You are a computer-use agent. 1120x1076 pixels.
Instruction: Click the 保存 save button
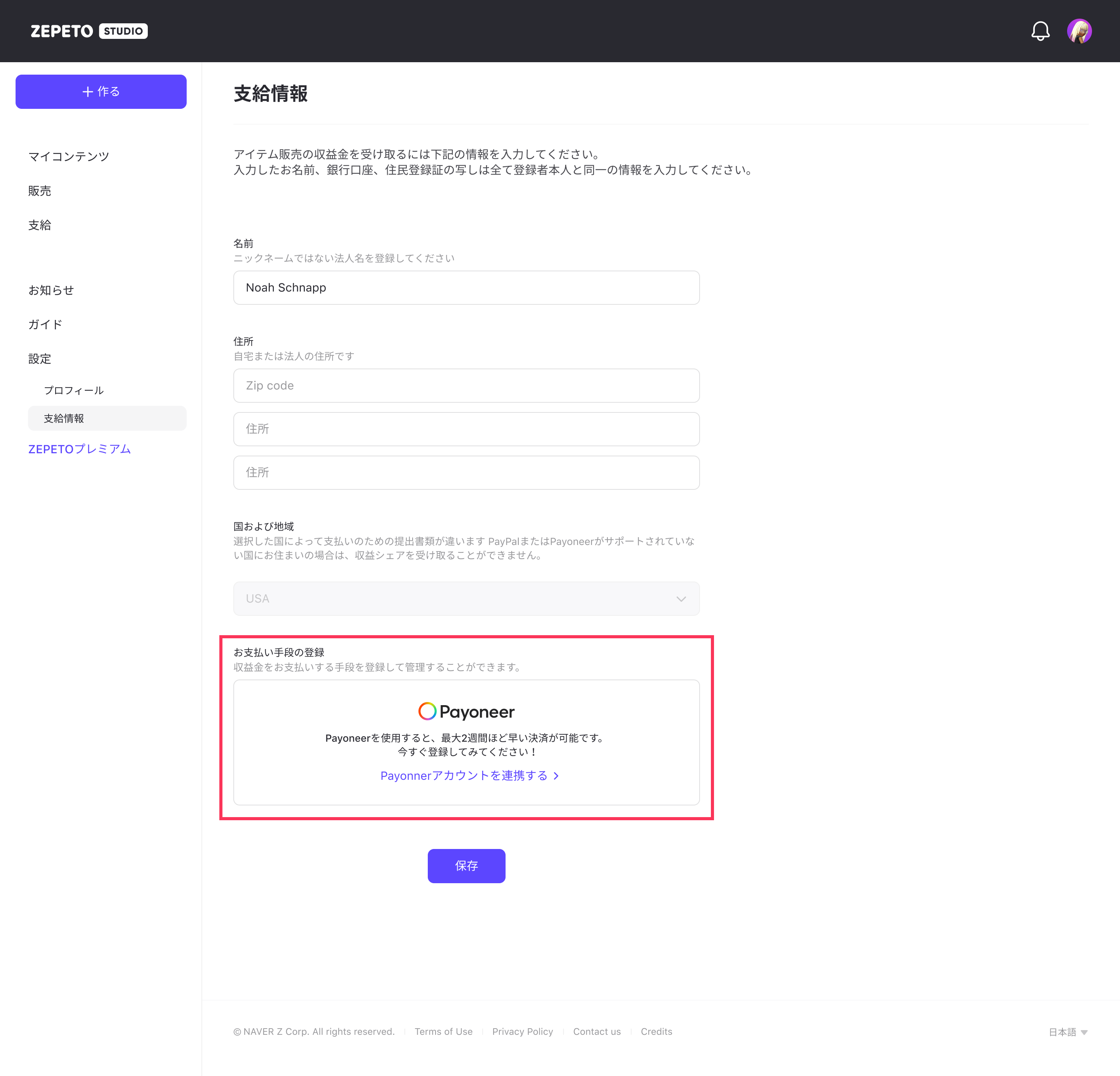point(466,866)
